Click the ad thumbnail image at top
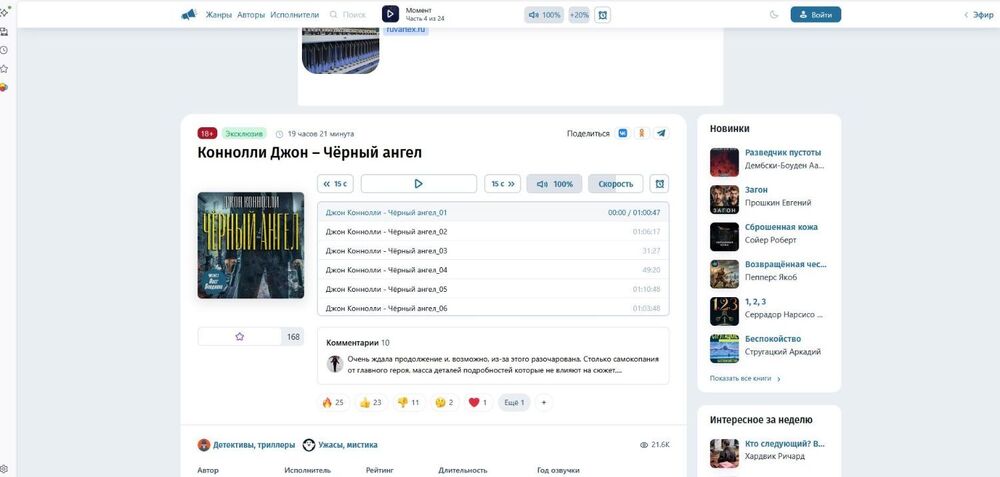This screenshot has width=1000, height=477. point(341,50)
